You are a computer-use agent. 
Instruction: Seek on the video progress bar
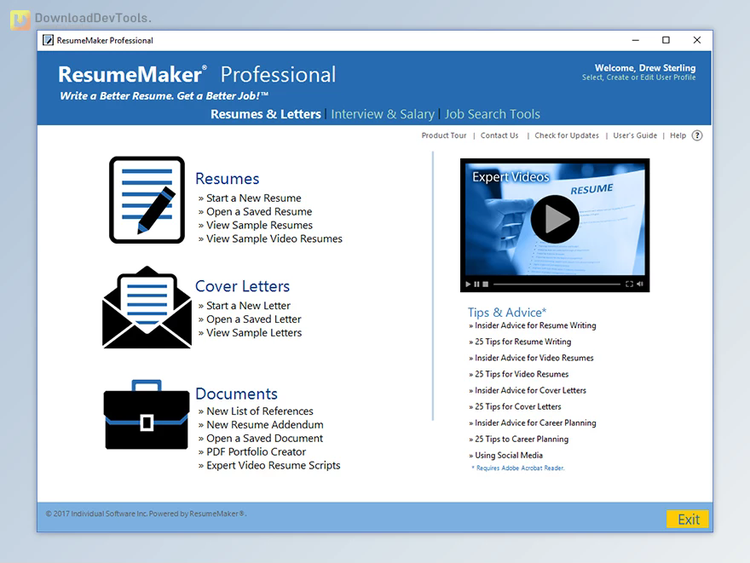pos(557,284)
